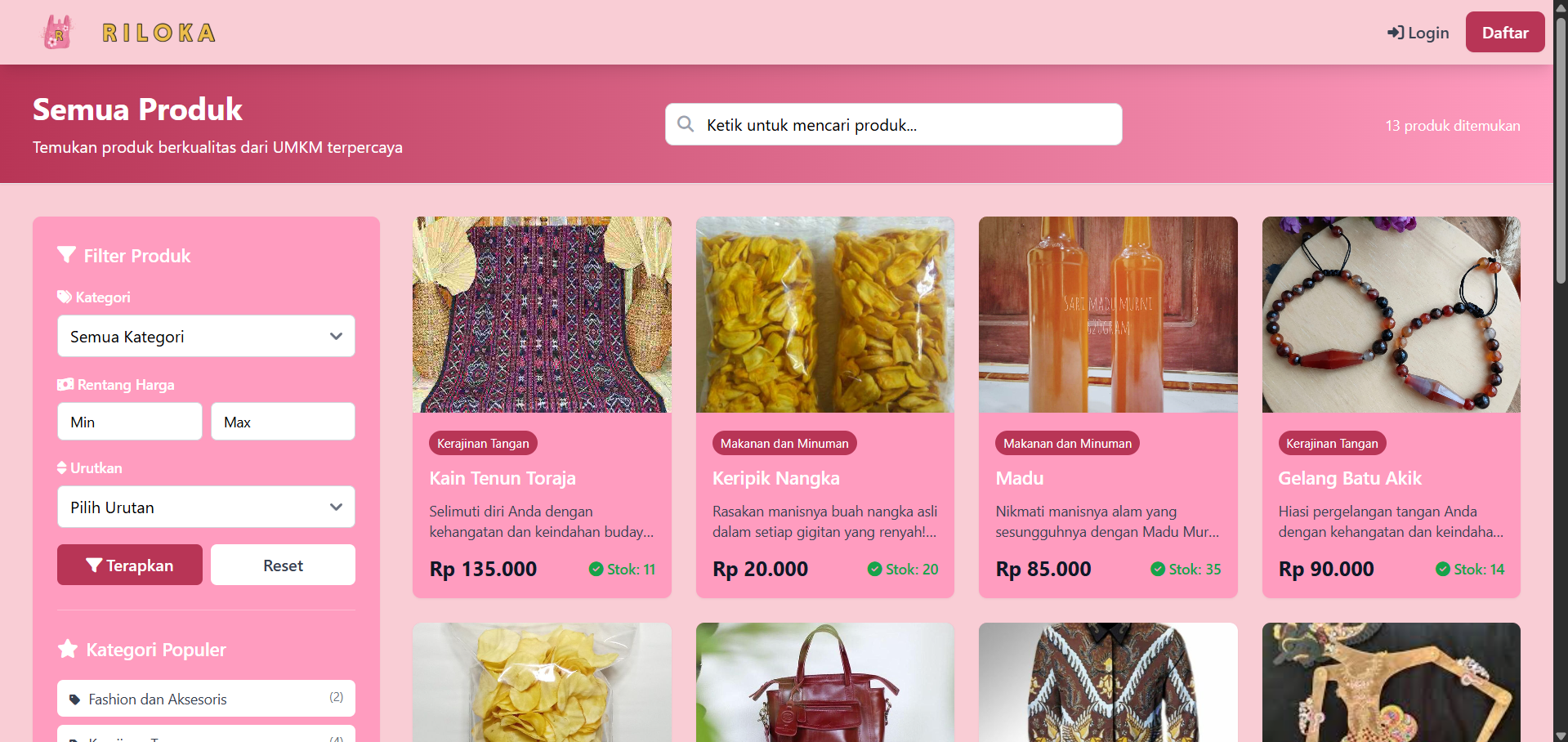Click the Min price input

[130, 422]
